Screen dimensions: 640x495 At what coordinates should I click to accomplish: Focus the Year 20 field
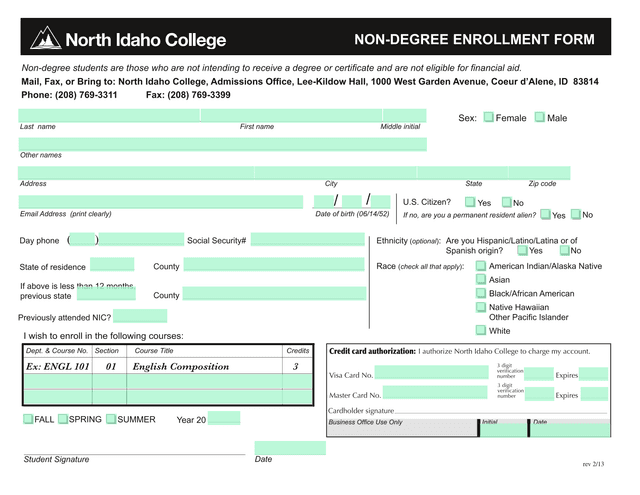click(x=224, y=418)
